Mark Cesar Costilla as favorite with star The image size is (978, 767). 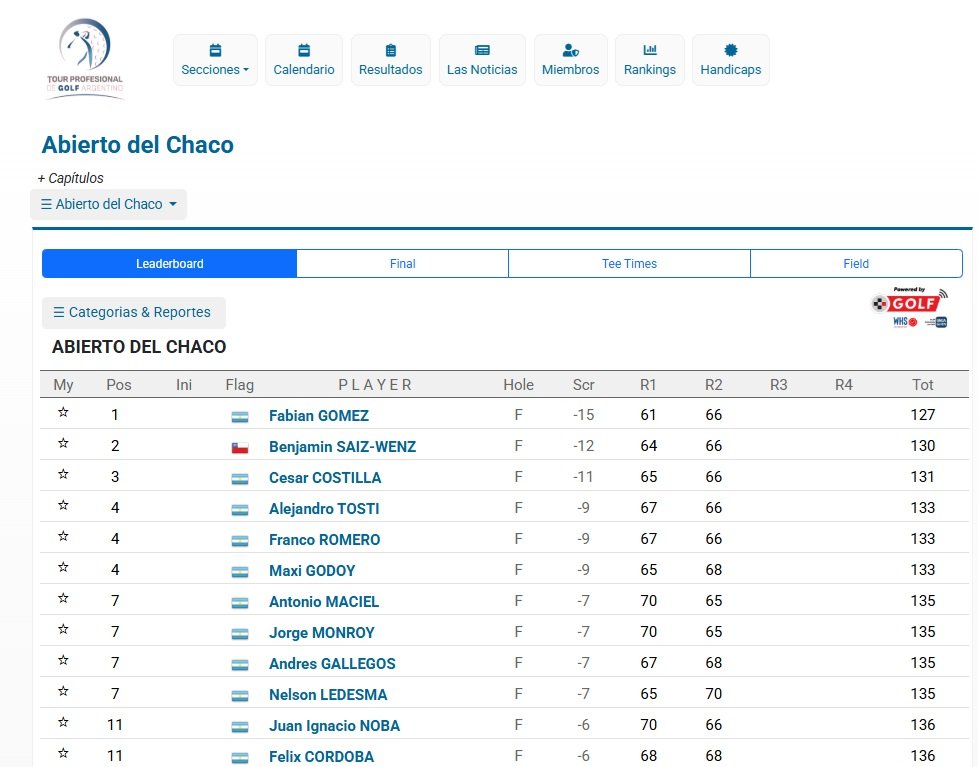pyautogui.click(x=64, y=476)
